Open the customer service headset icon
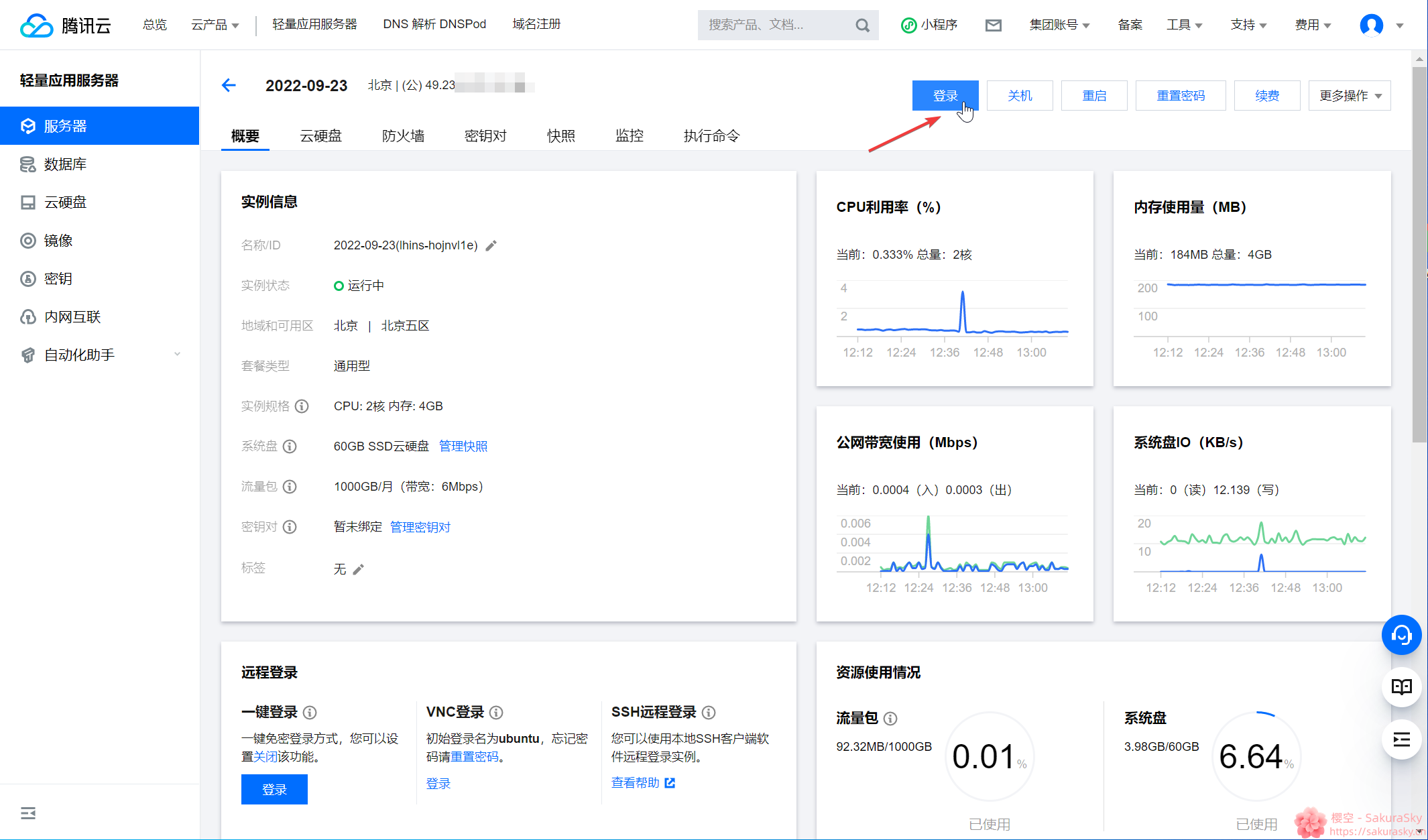This screenshot has height=840, width=1428. pos(1401,635)
